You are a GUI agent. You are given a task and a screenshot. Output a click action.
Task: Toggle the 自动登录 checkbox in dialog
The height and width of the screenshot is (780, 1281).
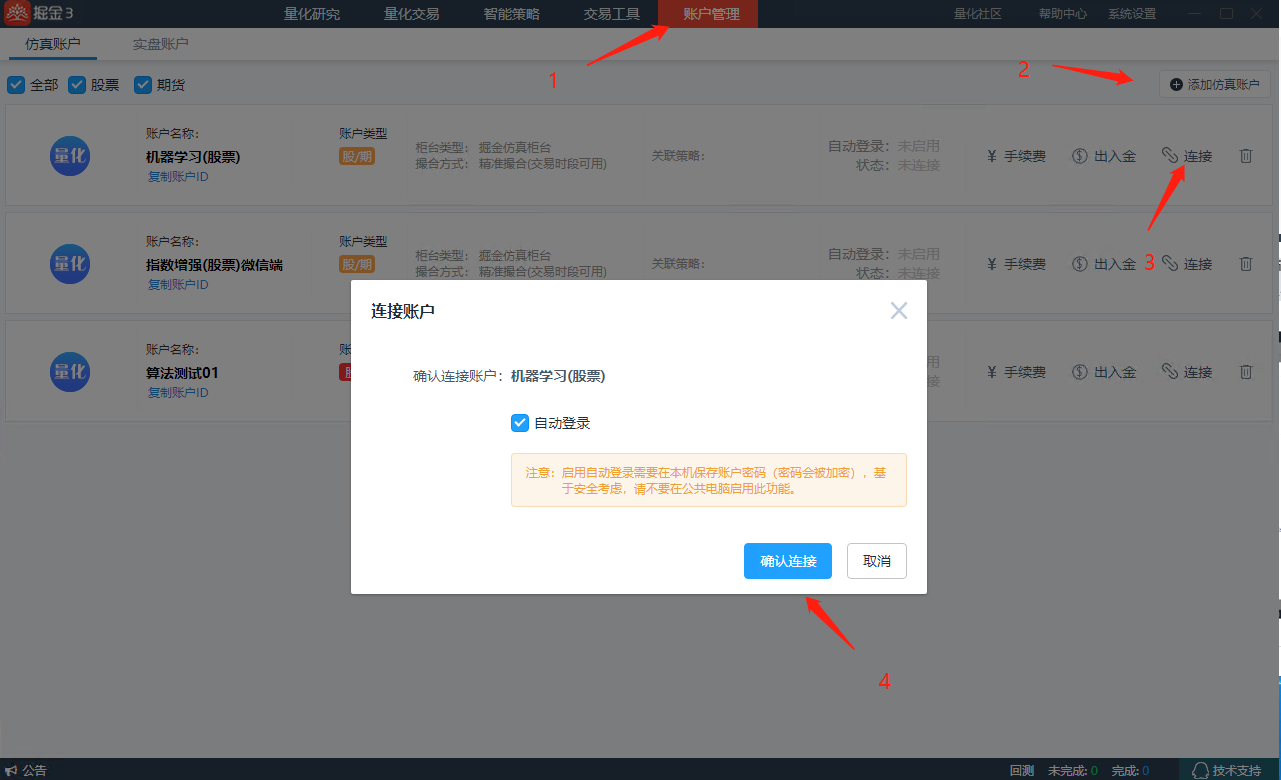coord(520,423)
